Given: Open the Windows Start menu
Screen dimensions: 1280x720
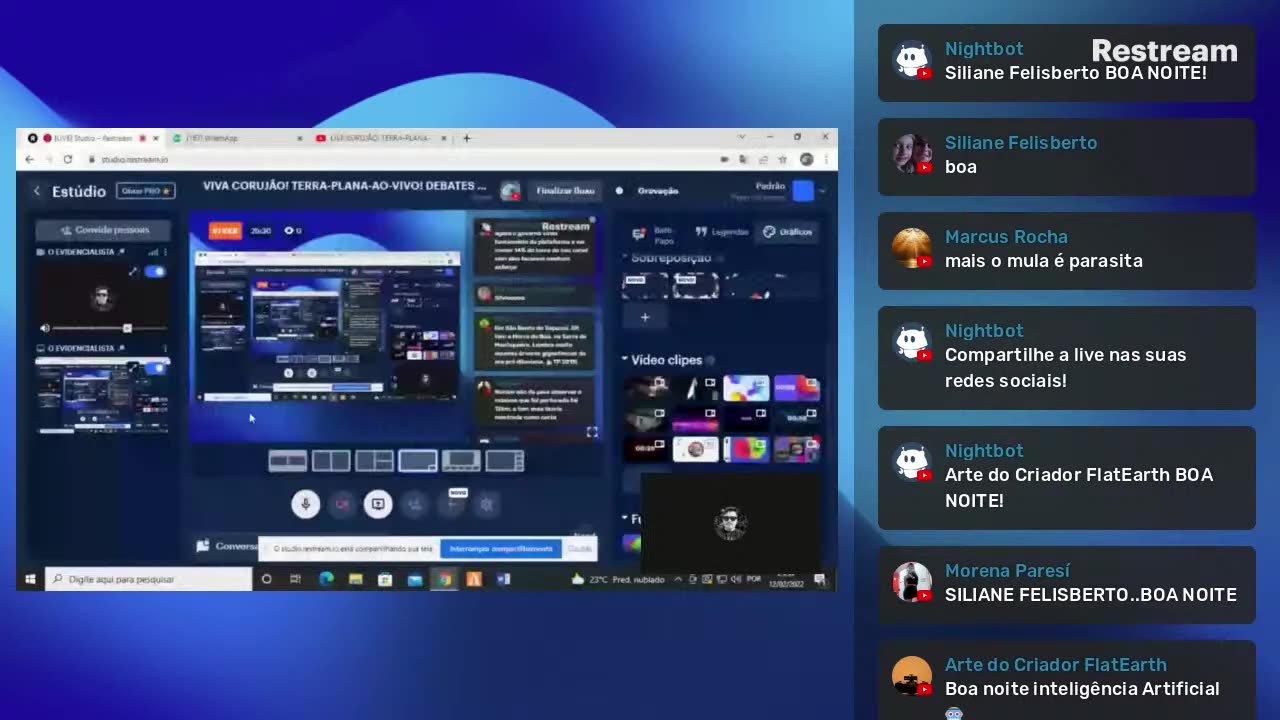Looking at the screenshot, I should (x=30, y=579).
